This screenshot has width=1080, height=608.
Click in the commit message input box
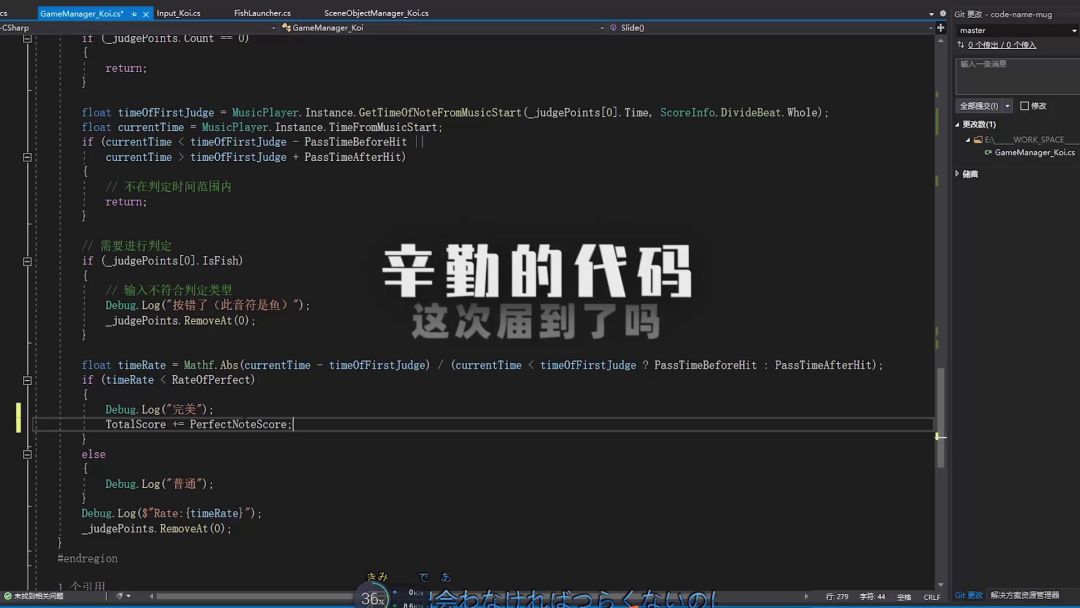coord(1015,75)
